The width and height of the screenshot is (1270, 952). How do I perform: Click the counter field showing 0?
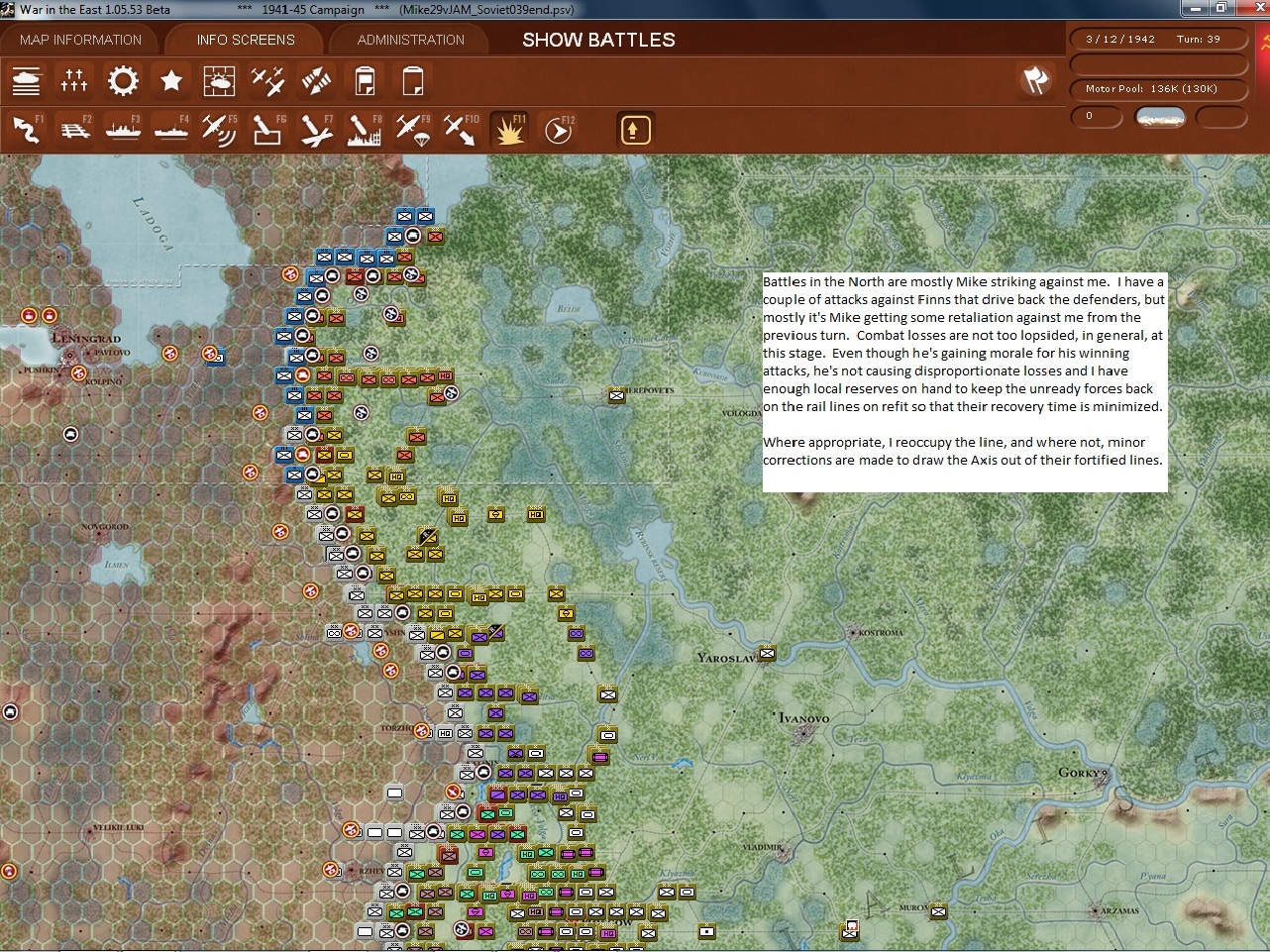pyautogui.click(x=1097, y=117)
